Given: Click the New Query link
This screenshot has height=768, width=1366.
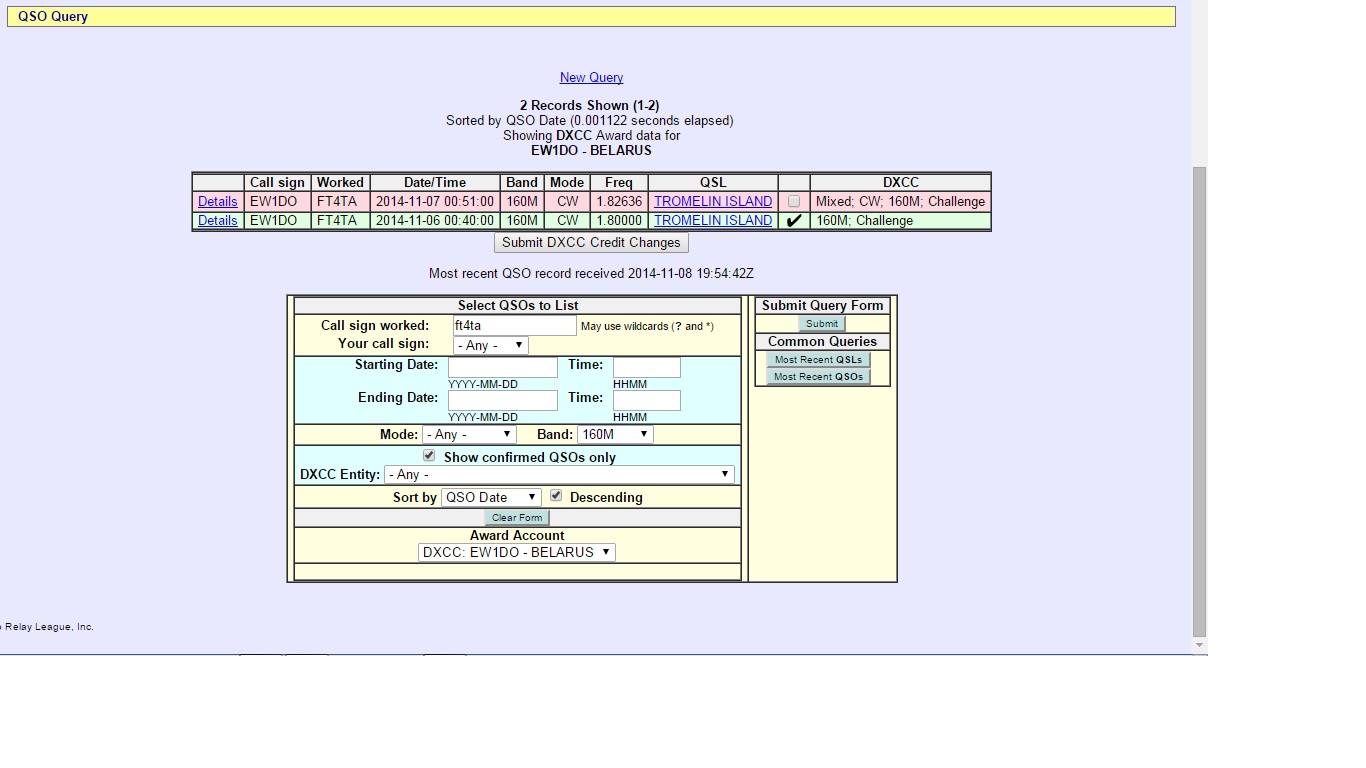Looking at the screenshot, I should pos(591,78).
